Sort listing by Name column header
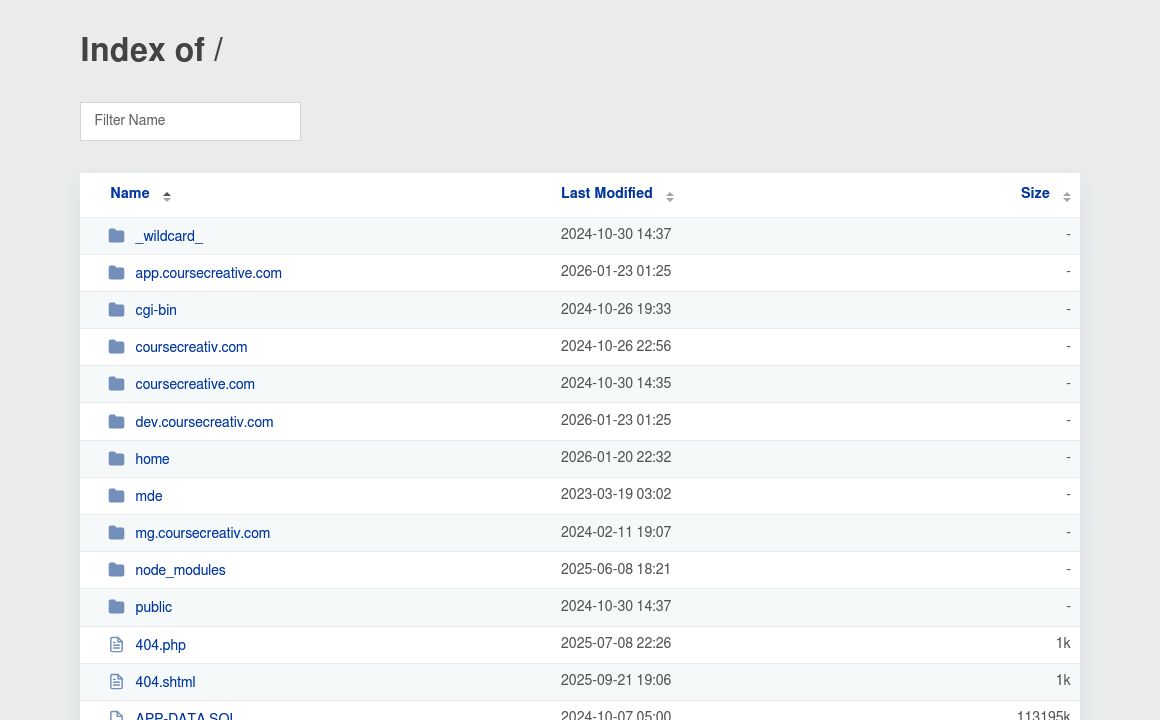 pos(130,194)
